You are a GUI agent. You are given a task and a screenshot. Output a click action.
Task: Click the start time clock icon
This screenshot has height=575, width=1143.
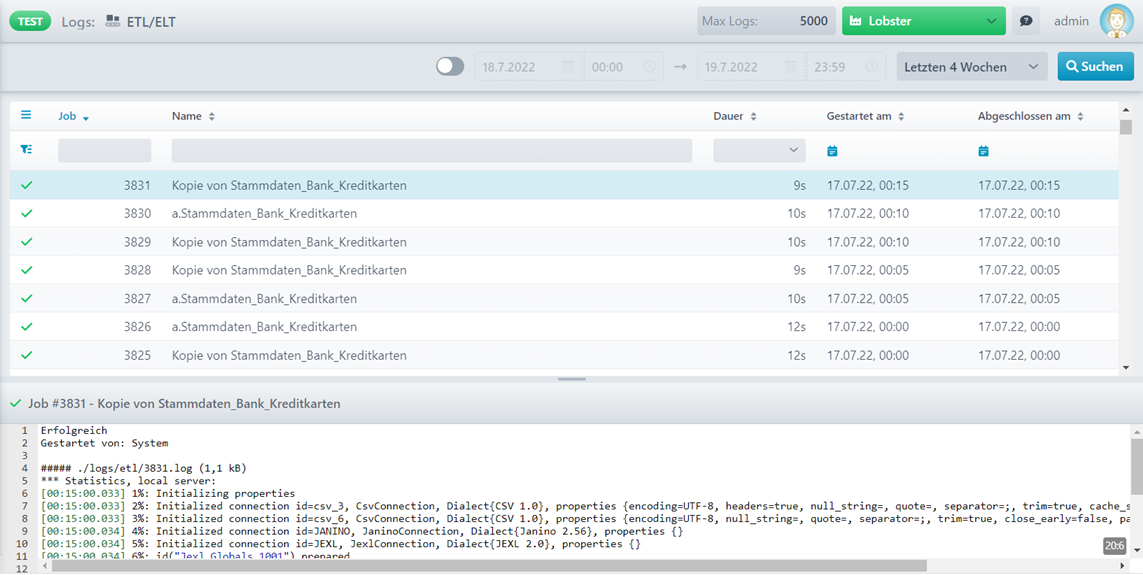click(x=649, y=66)
